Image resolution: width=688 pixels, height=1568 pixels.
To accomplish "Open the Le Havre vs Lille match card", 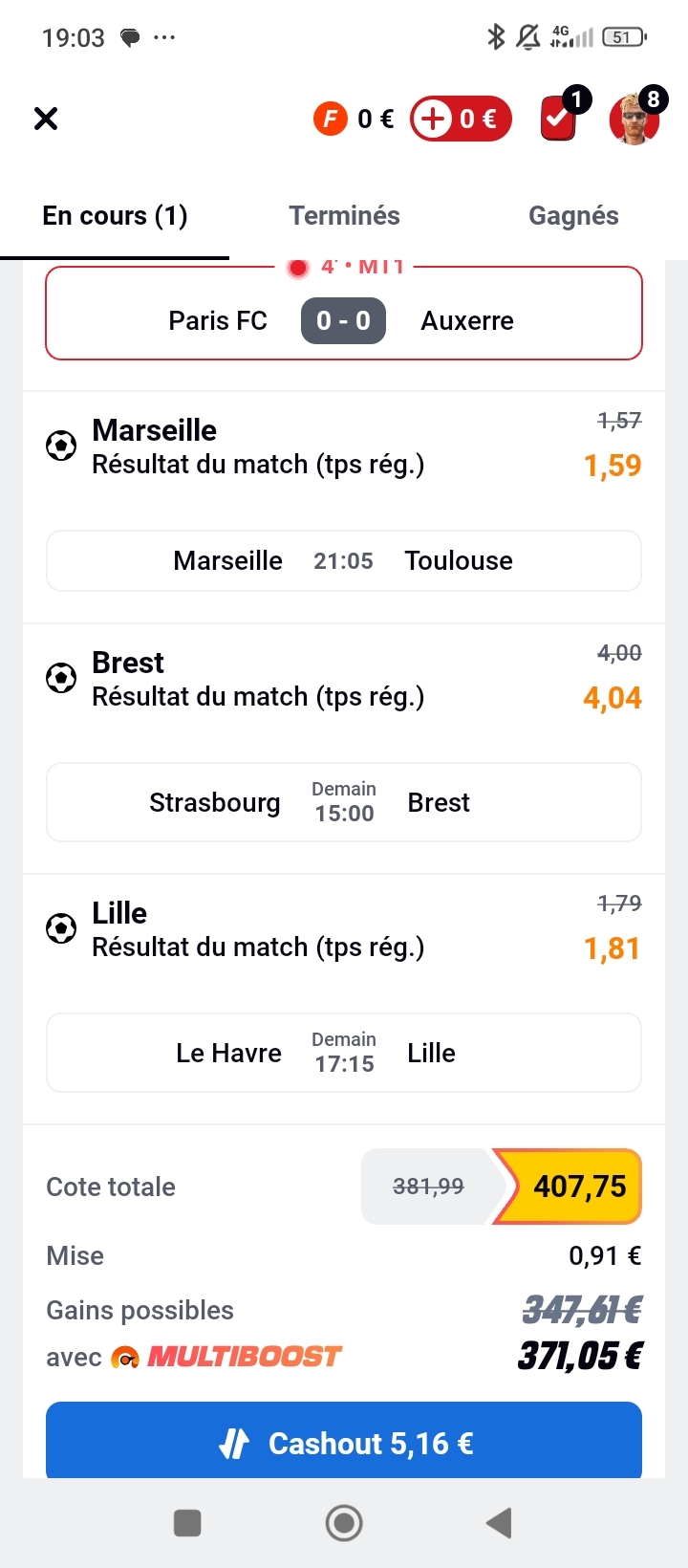I will coord(344,1053).
